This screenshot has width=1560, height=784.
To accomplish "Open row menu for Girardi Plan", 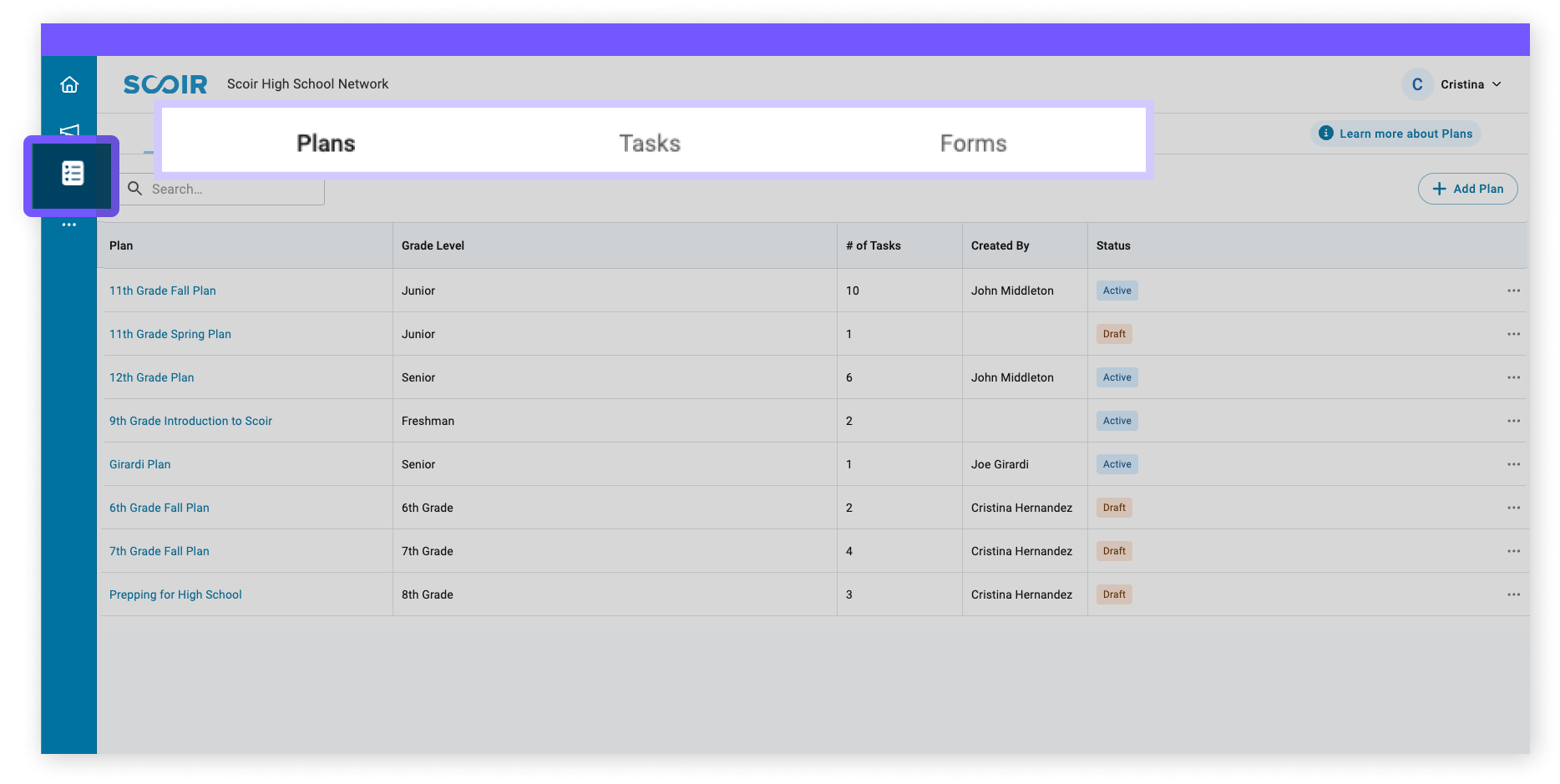I will [x=1513, y=464].
